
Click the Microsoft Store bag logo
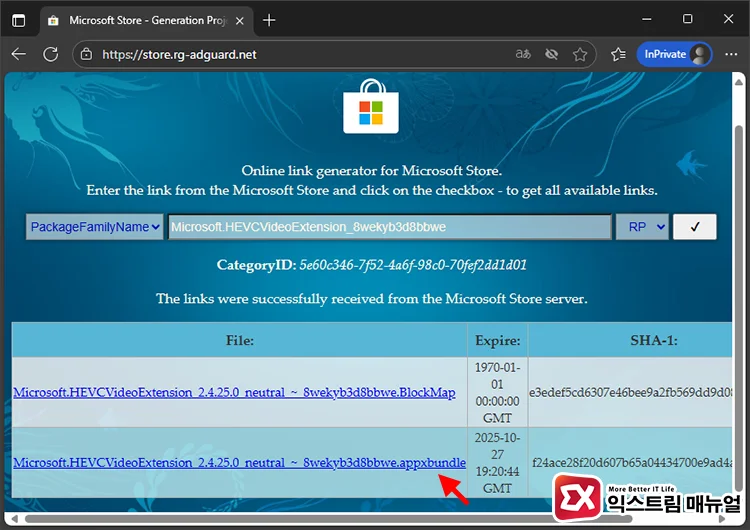point(371,106)
